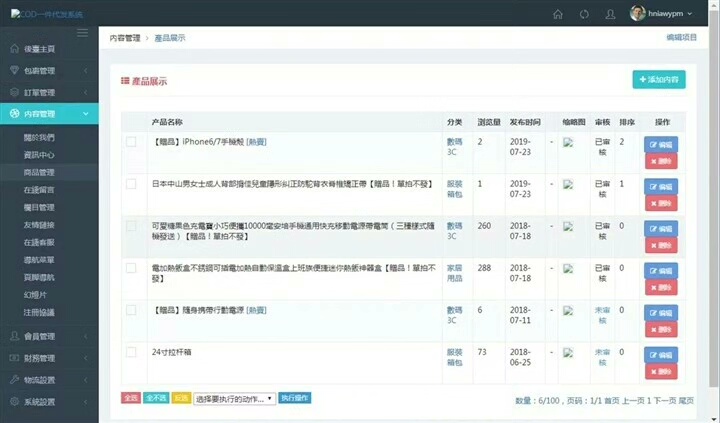
Task: Click red 删除 button for 24寸拉杆箱
Action: [x=660, y=372]
